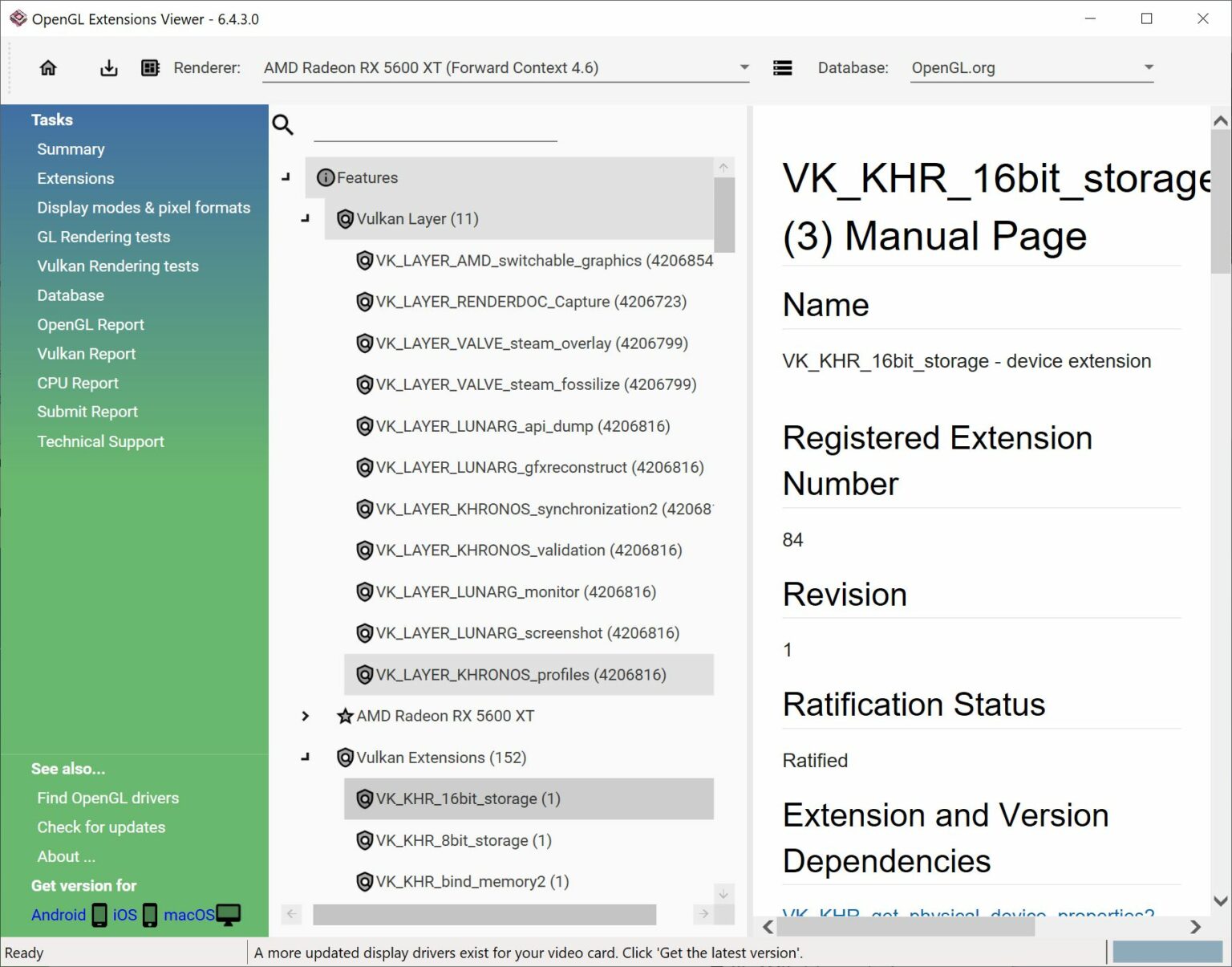Select VK_KHR_16bit_storage (1) row
Screen dimensions: 1232x967
point(529,798)
